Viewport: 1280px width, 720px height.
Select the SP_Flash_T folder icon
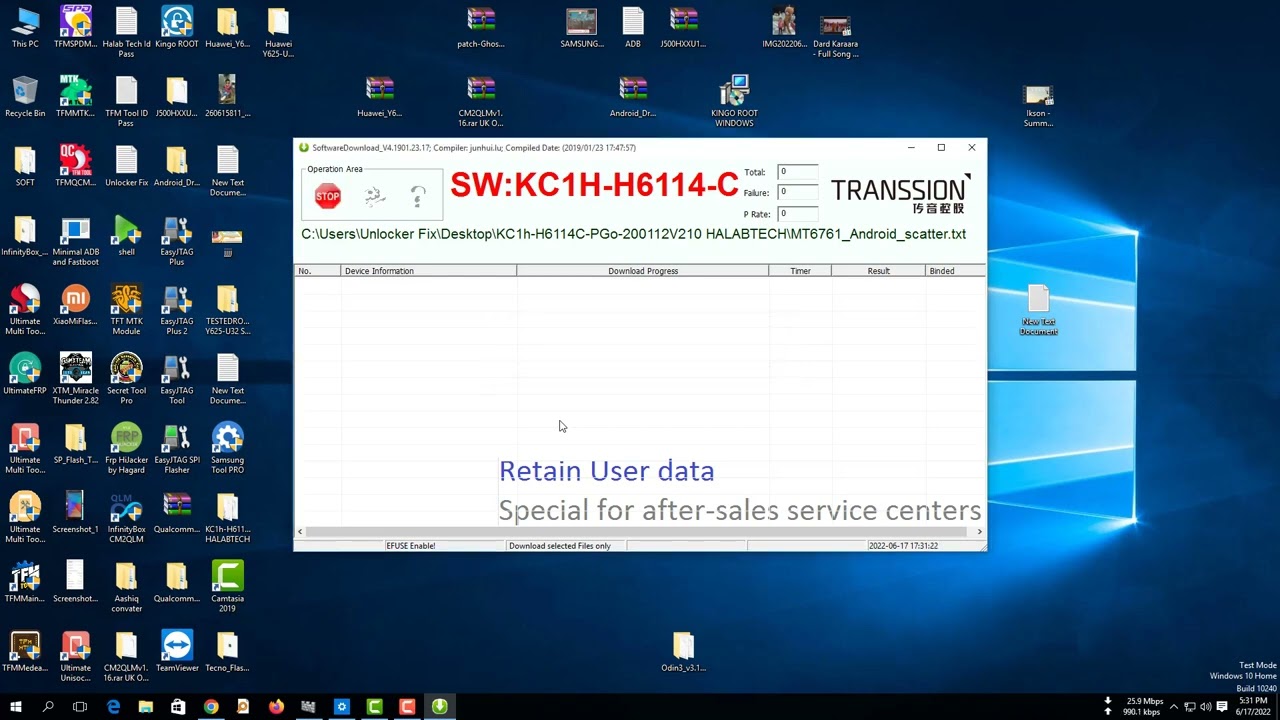click(x=76, y=444)
